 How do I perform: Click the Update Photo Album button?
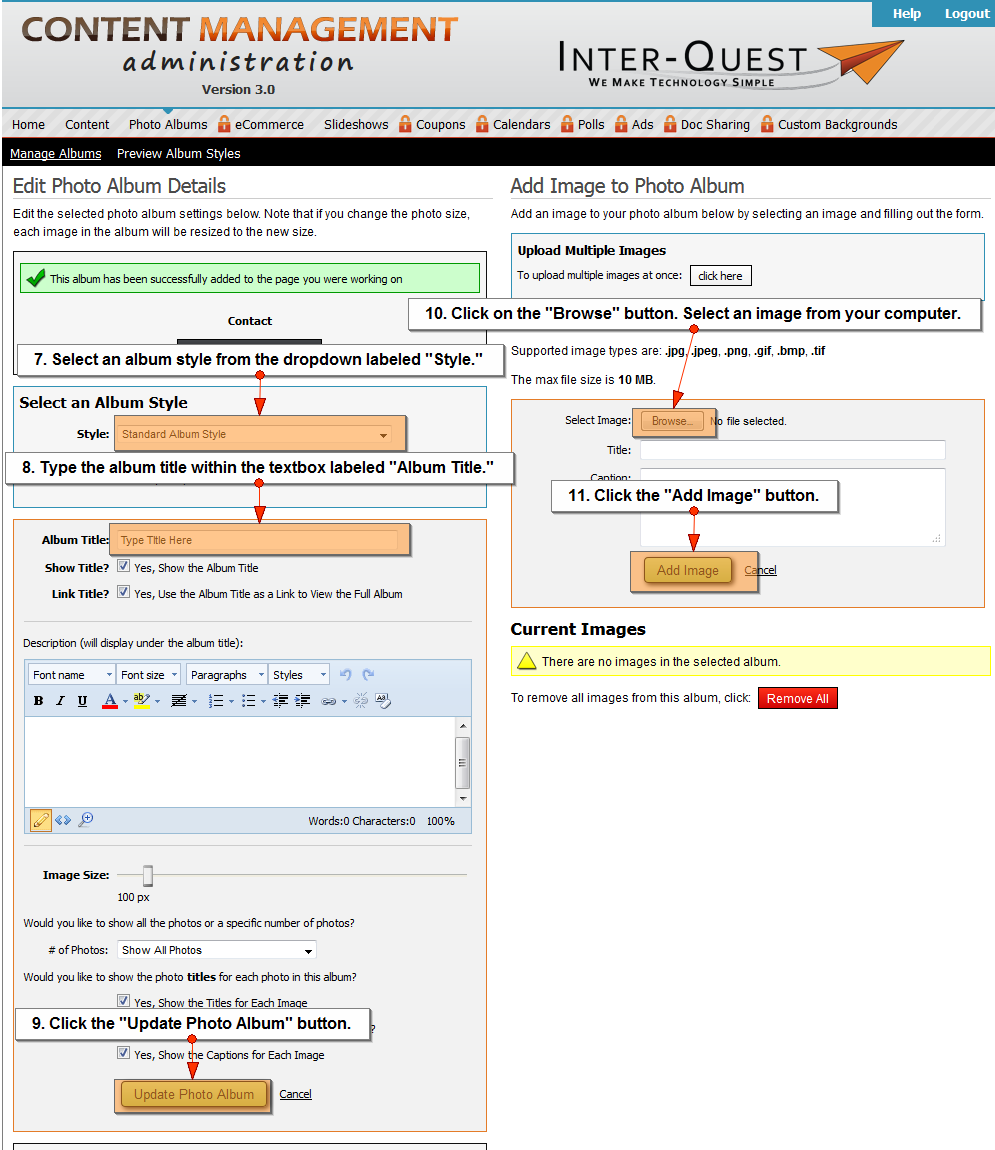[x=194, y=1094]
